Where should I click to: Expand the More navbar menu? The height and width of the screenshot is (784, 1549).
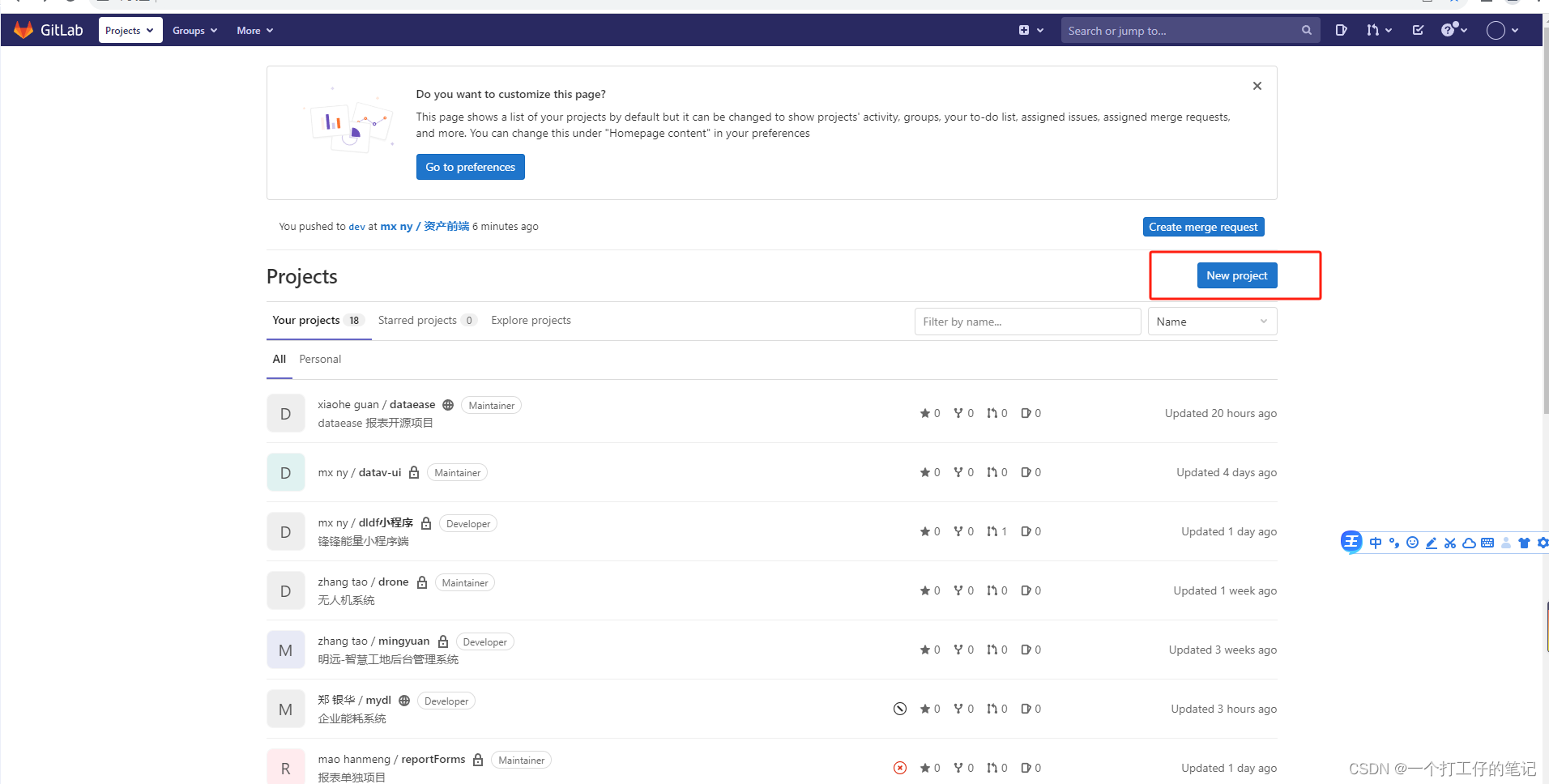point(254,30)
